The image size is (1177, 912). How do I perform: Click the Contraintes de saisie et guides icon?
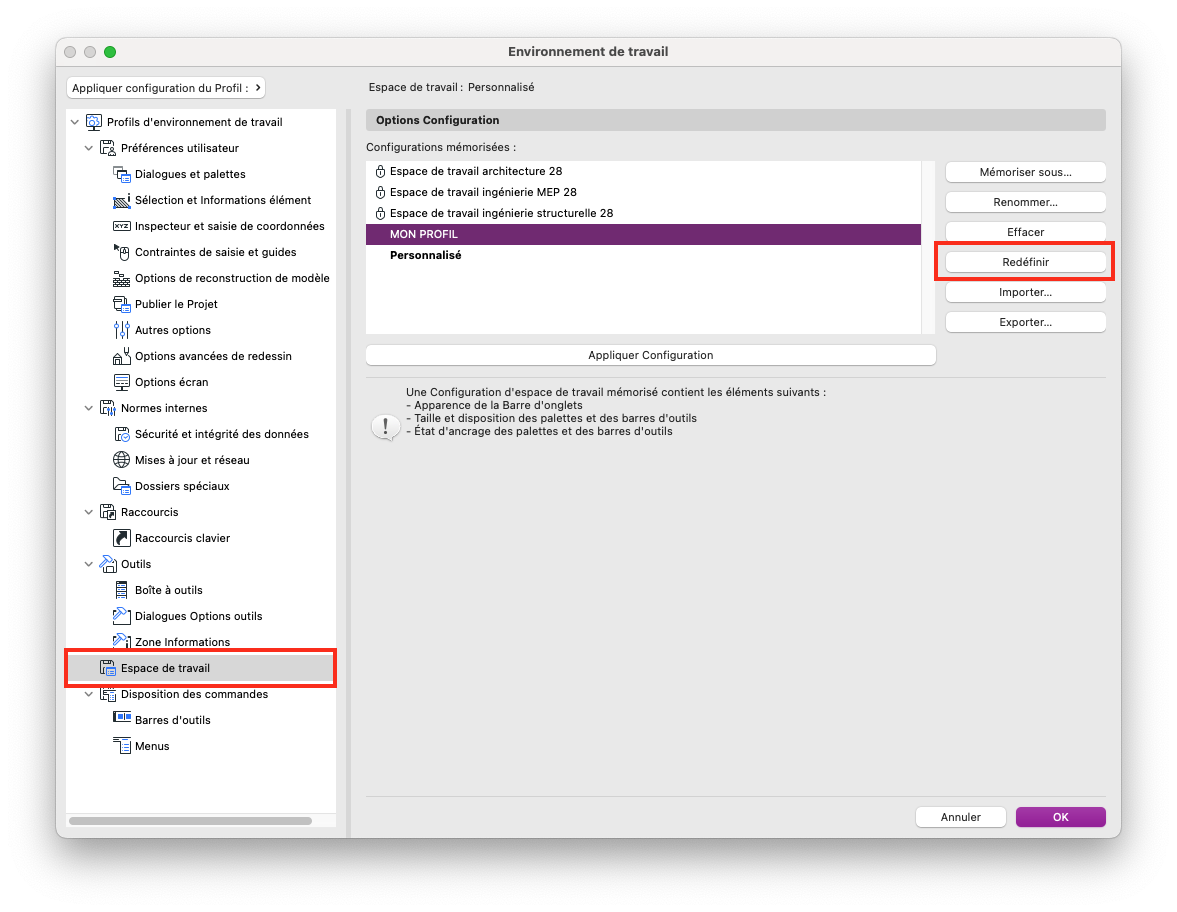pos(122,252)
